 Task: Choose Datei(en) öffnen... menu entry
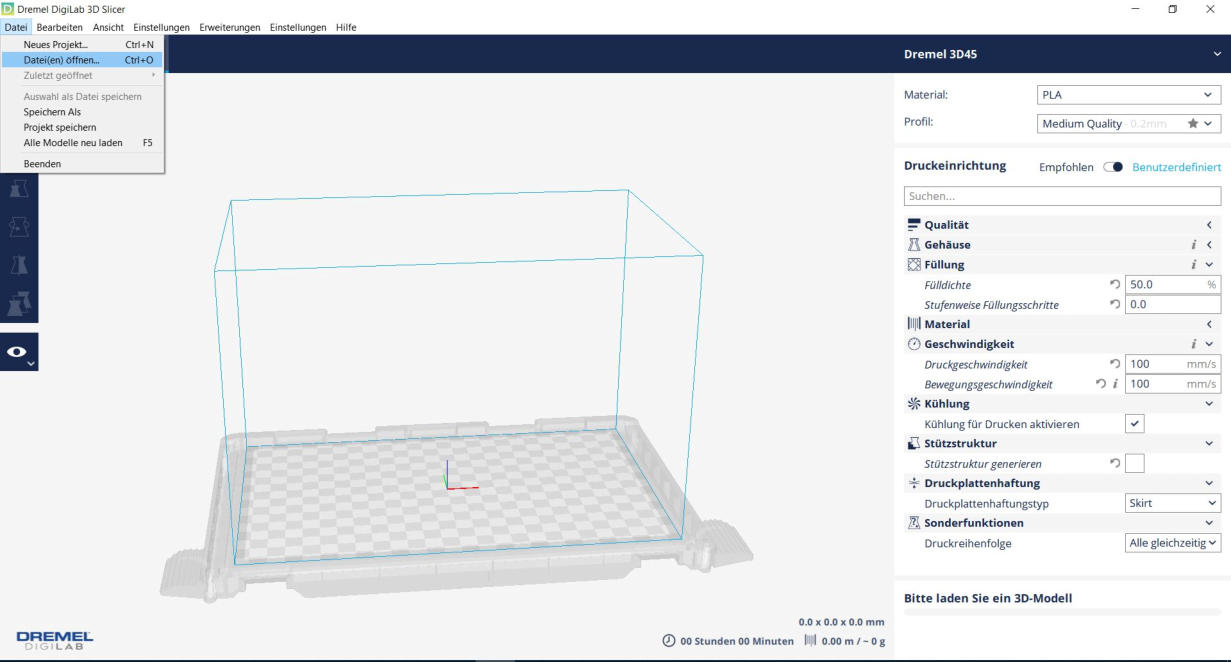(x=83, y=60)
